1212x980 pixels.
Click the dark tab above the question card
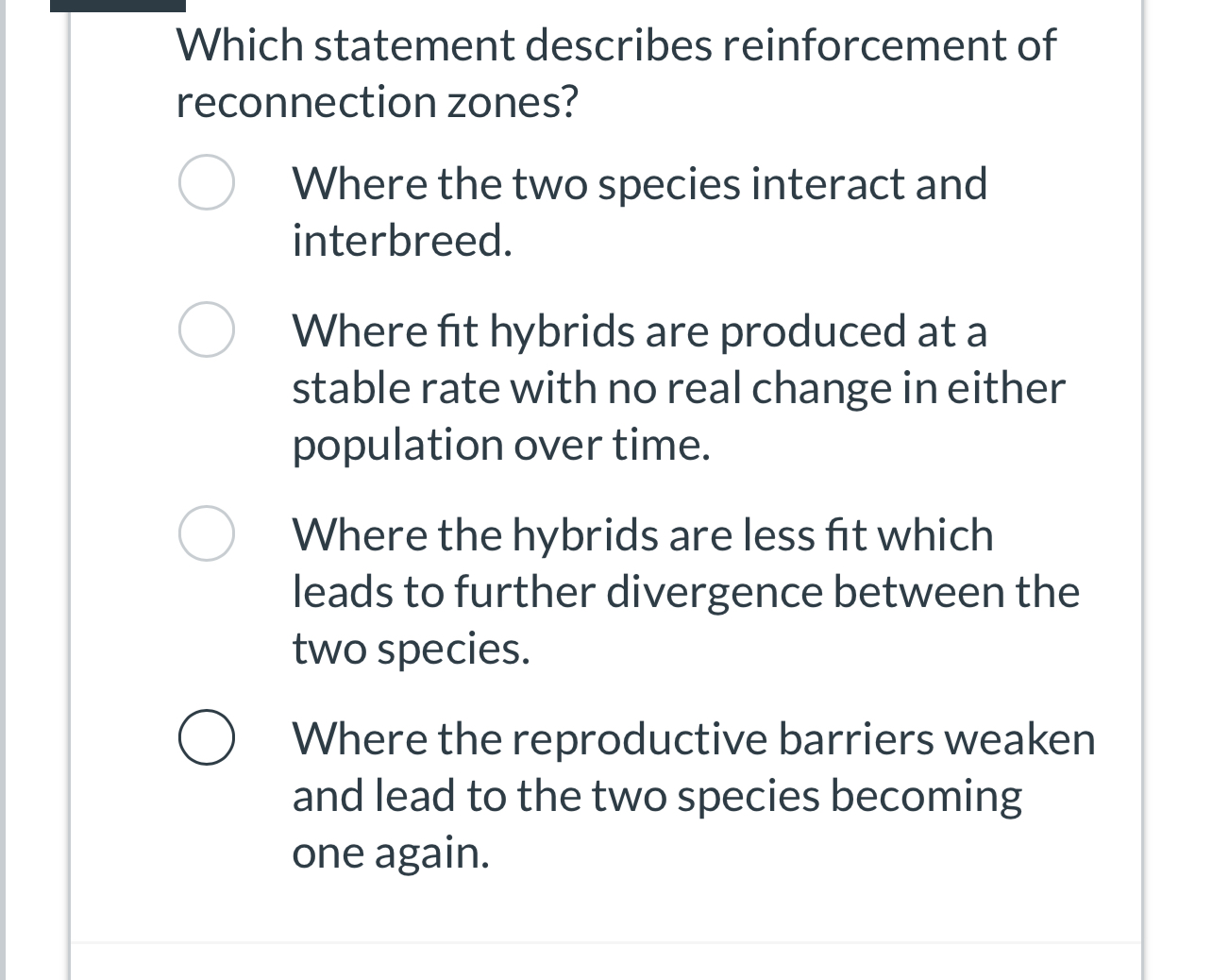tap(118, 6)
